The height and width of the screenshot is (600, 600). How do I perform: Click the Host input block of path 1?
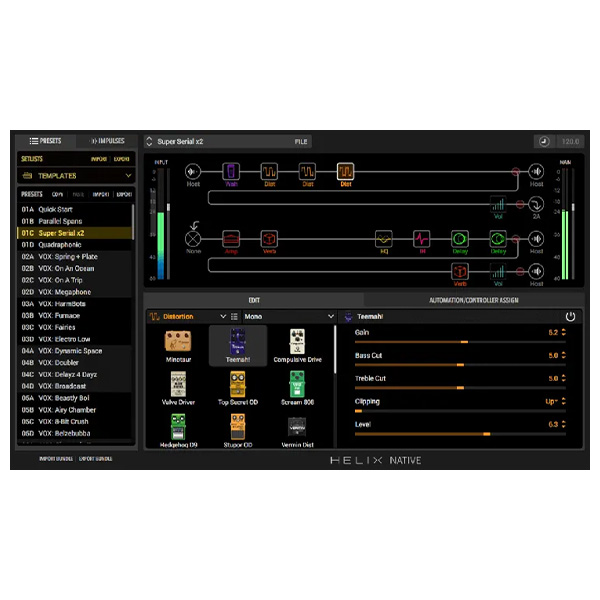(193, 171)
